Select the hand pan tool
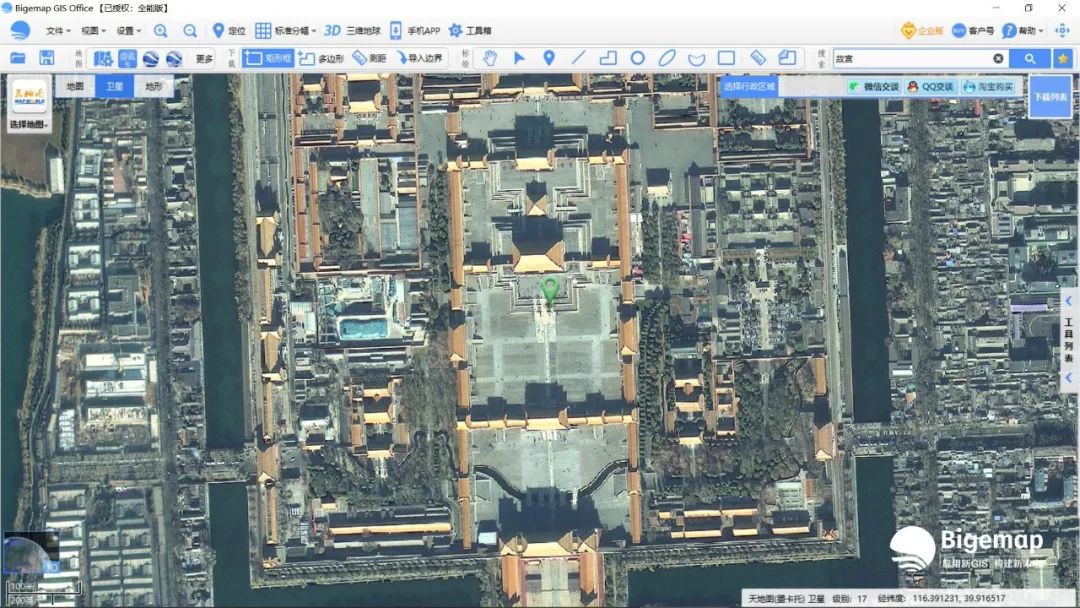This screenshot has width=1080, height=608. pos(490,58)
